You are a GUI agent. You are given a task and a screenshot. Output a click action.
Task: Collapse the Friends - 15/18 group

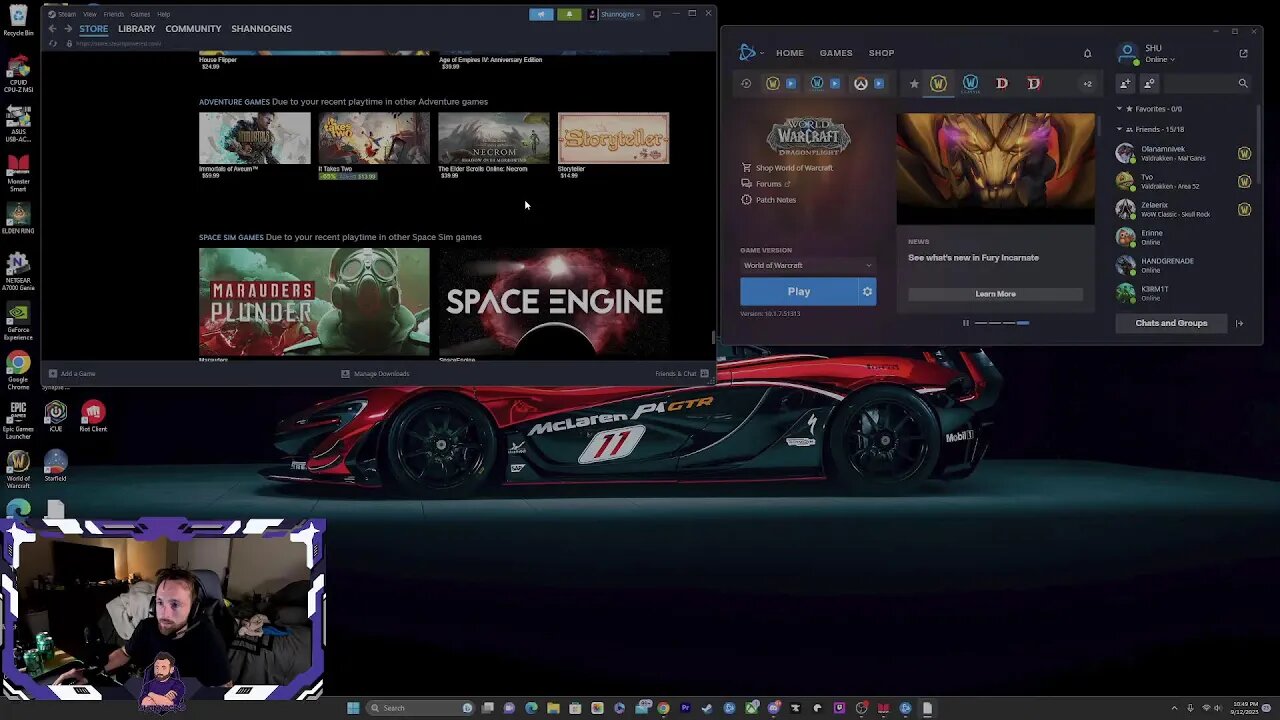(x=1120, y=129)
